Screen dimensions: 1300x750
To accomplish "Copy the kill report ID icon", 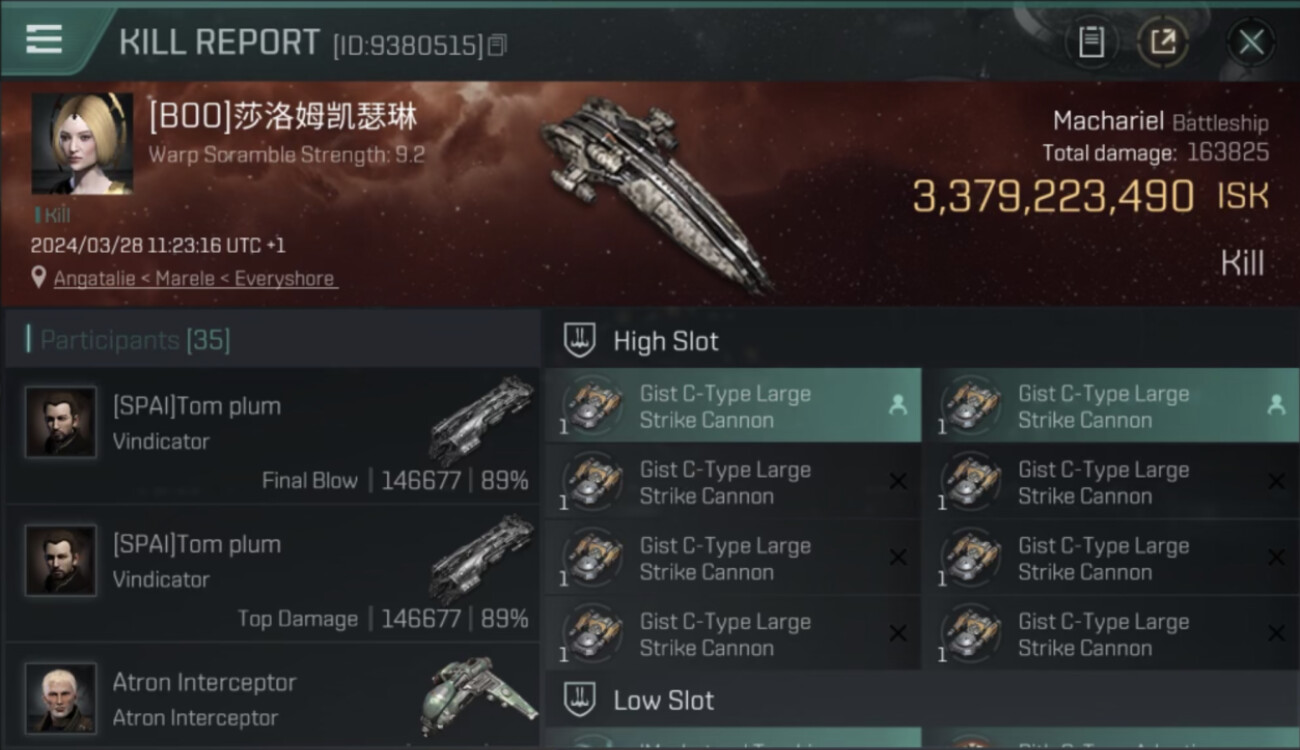I will pyautogui.click(x=497, y=45).
